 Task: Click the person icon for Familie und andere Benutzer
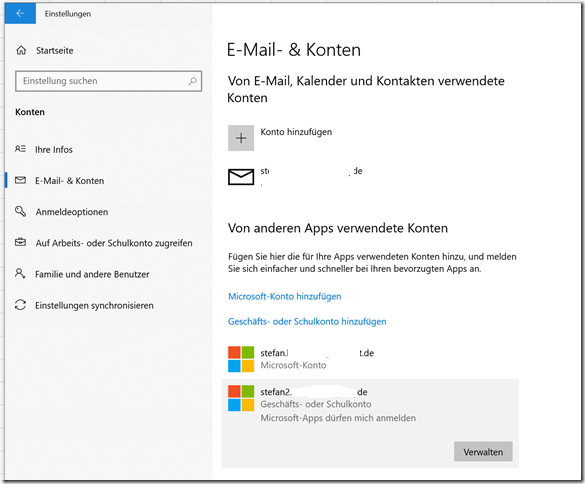click(20, 274)
